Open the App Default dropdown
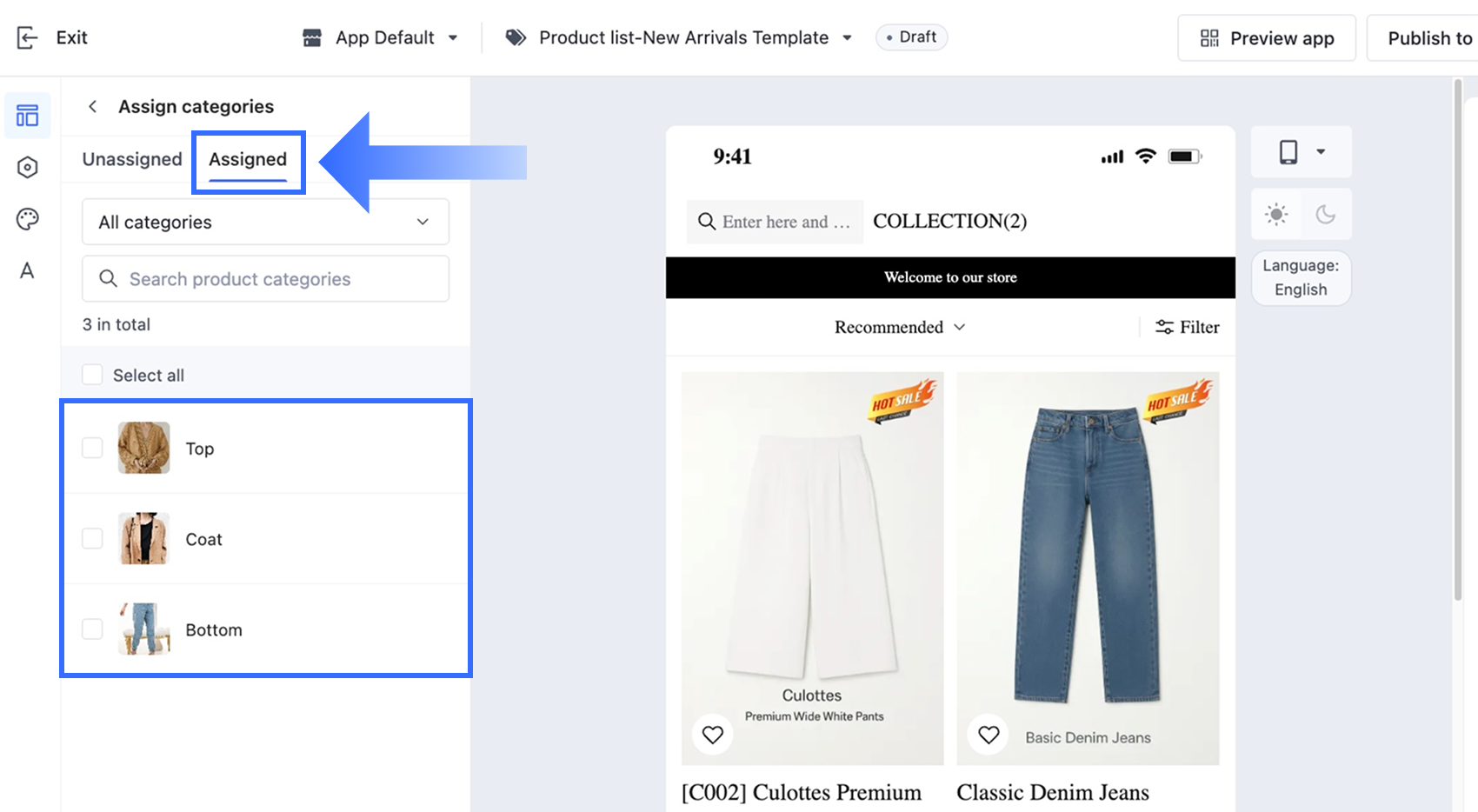Viewport: 1478px width, 812px height. pos(380,37)
